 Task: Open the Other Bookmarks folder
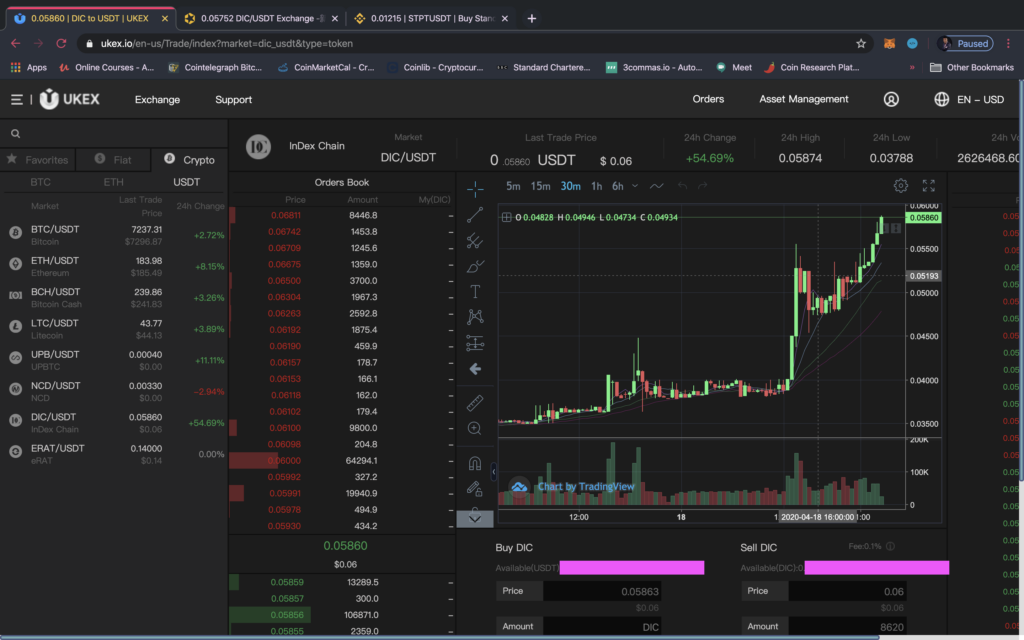[972, 67]
